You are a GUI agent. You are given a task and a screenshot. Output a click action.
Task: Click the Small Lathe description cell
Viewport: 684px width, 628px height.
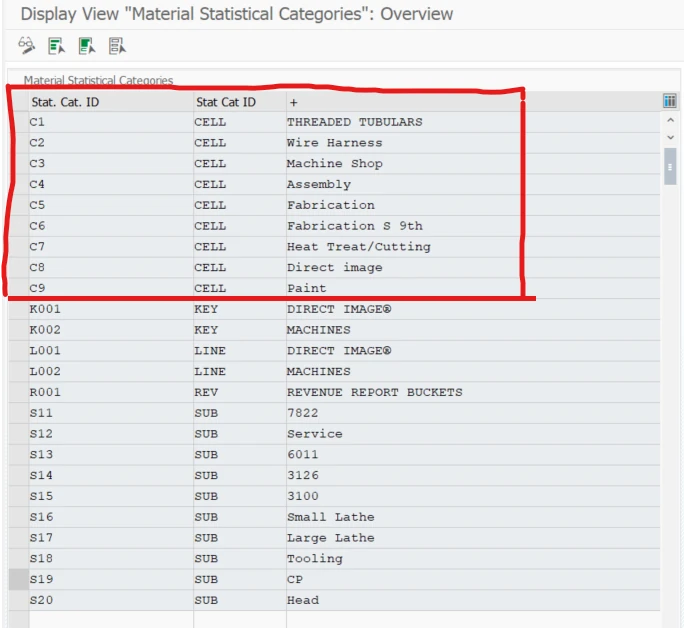473,517
